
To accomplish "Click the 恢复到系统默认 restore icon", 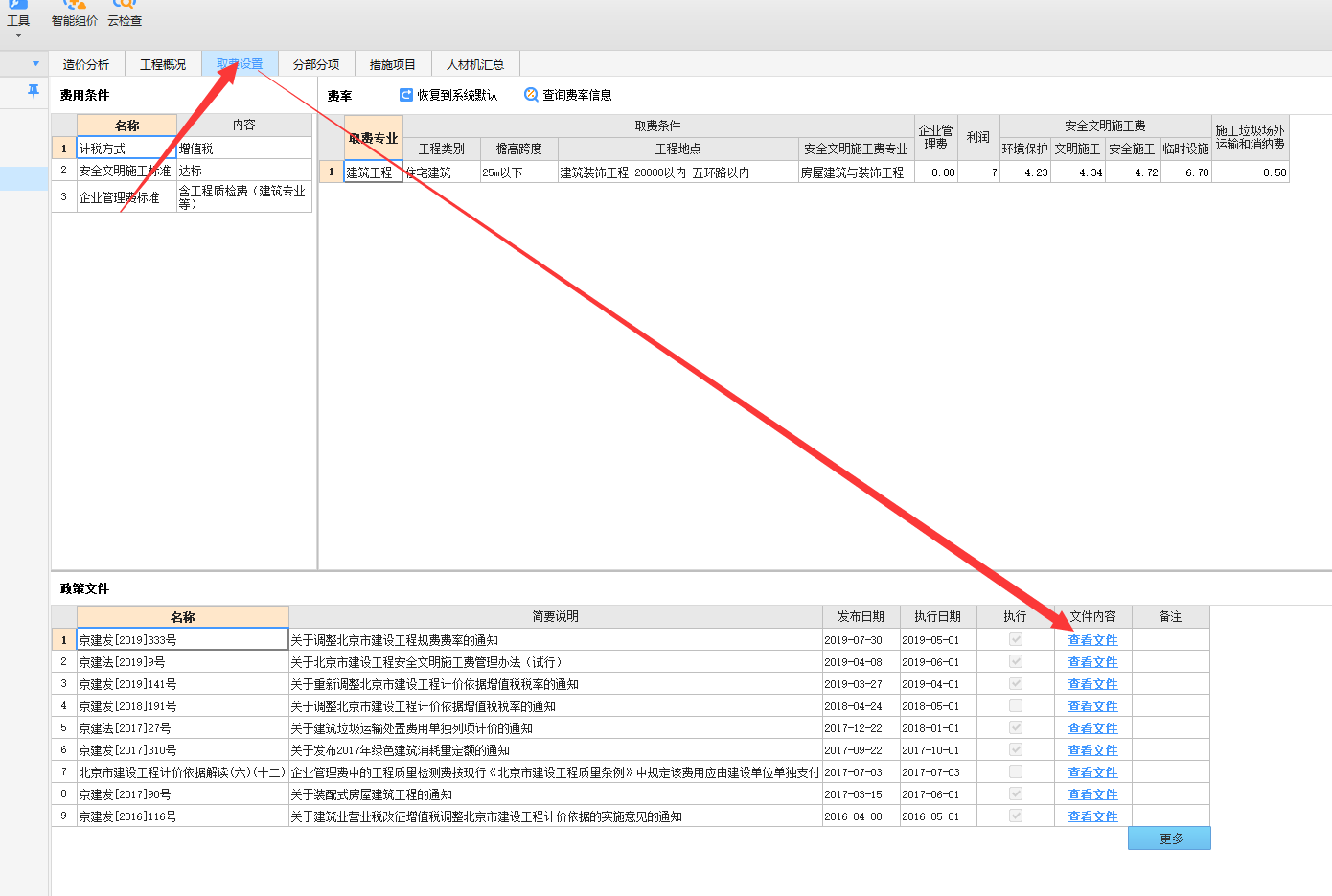I will pyautogui.click(x=406, y=95).
